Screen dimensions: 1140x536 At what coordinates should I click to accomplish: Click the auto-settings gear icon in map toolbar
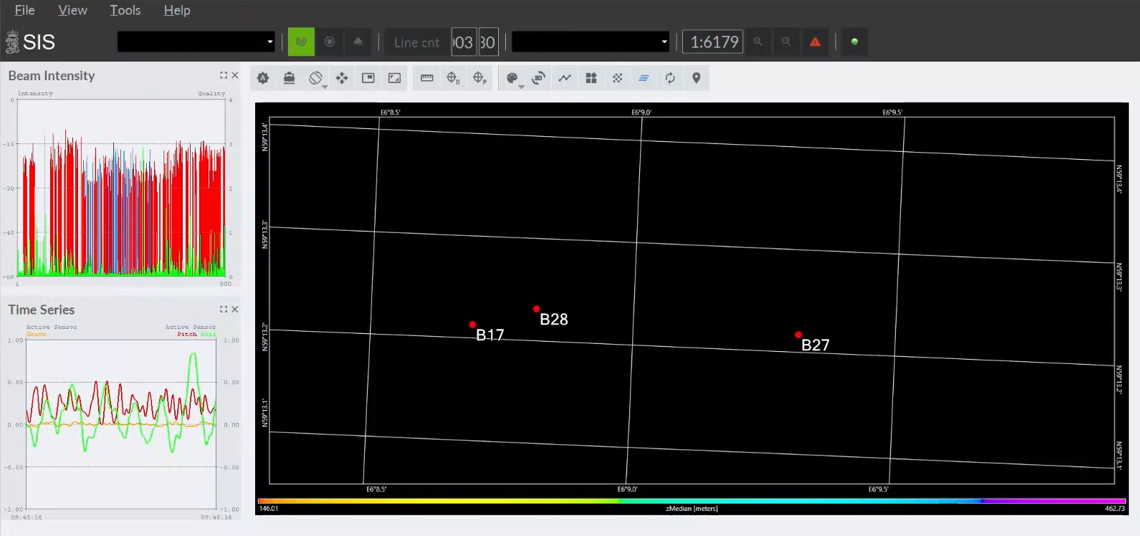[x=262, y=78]
